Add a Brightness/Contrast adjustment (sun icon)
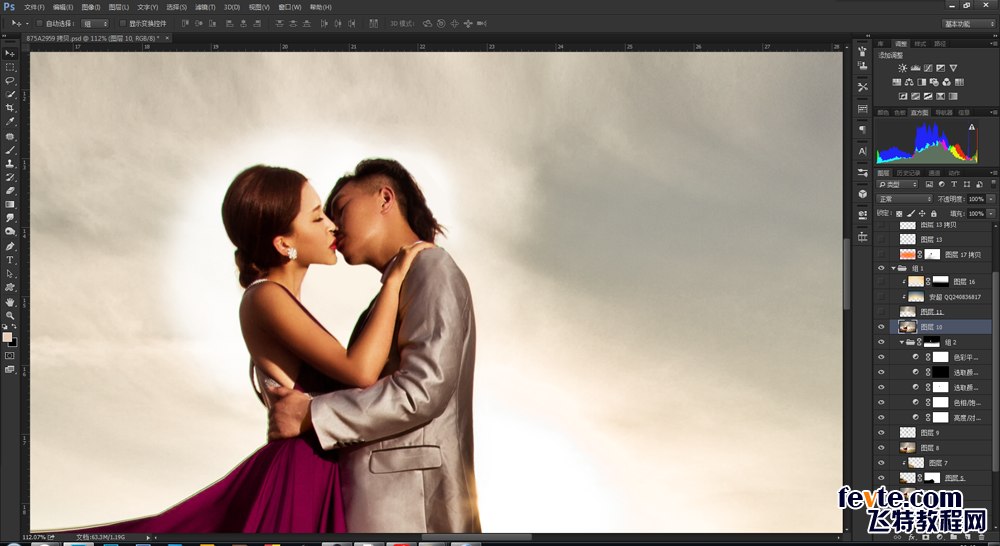 click(902, 68)
